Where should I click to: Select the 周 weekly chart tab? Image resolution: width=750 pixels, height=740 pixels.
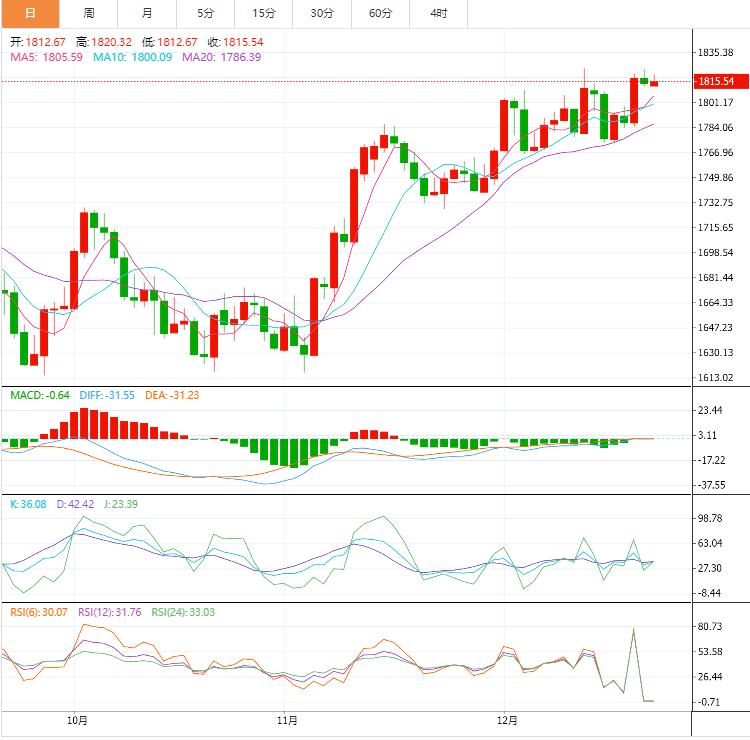pos(89,13)
